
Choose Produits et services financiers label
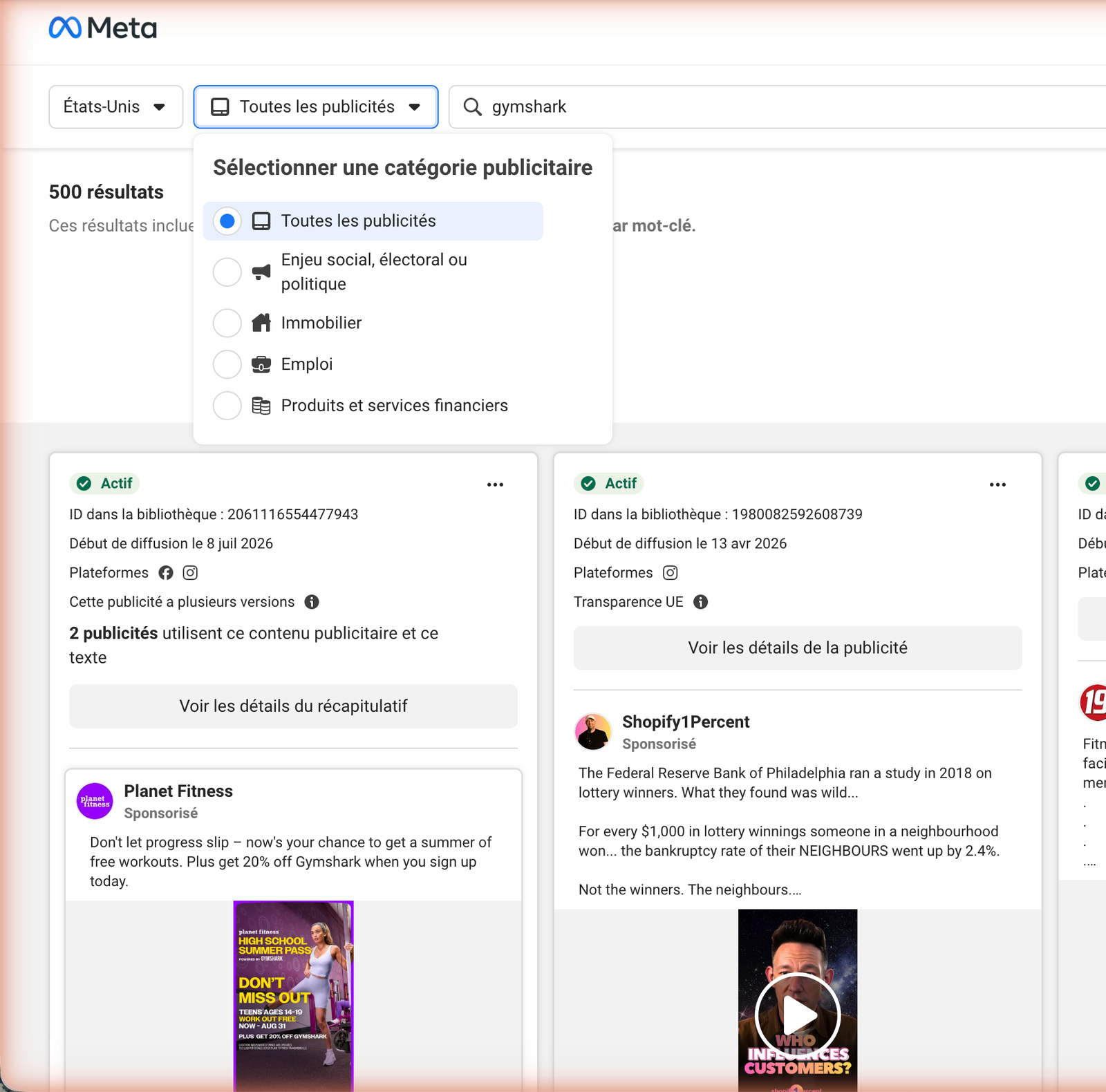[394, 406]
